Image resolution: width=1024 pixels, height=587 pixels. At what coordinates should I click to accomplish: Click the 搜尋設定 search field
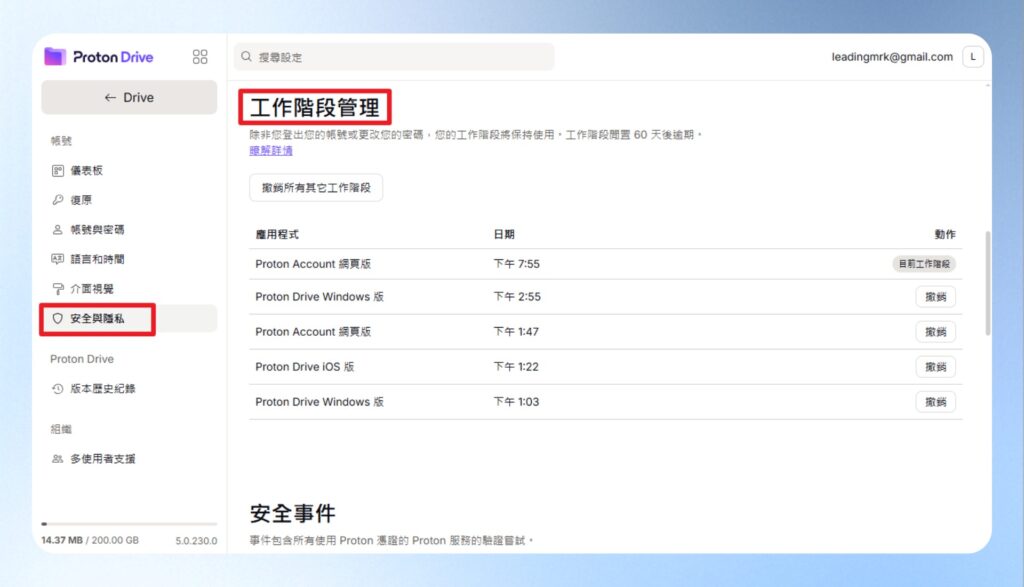click(394, 57)
